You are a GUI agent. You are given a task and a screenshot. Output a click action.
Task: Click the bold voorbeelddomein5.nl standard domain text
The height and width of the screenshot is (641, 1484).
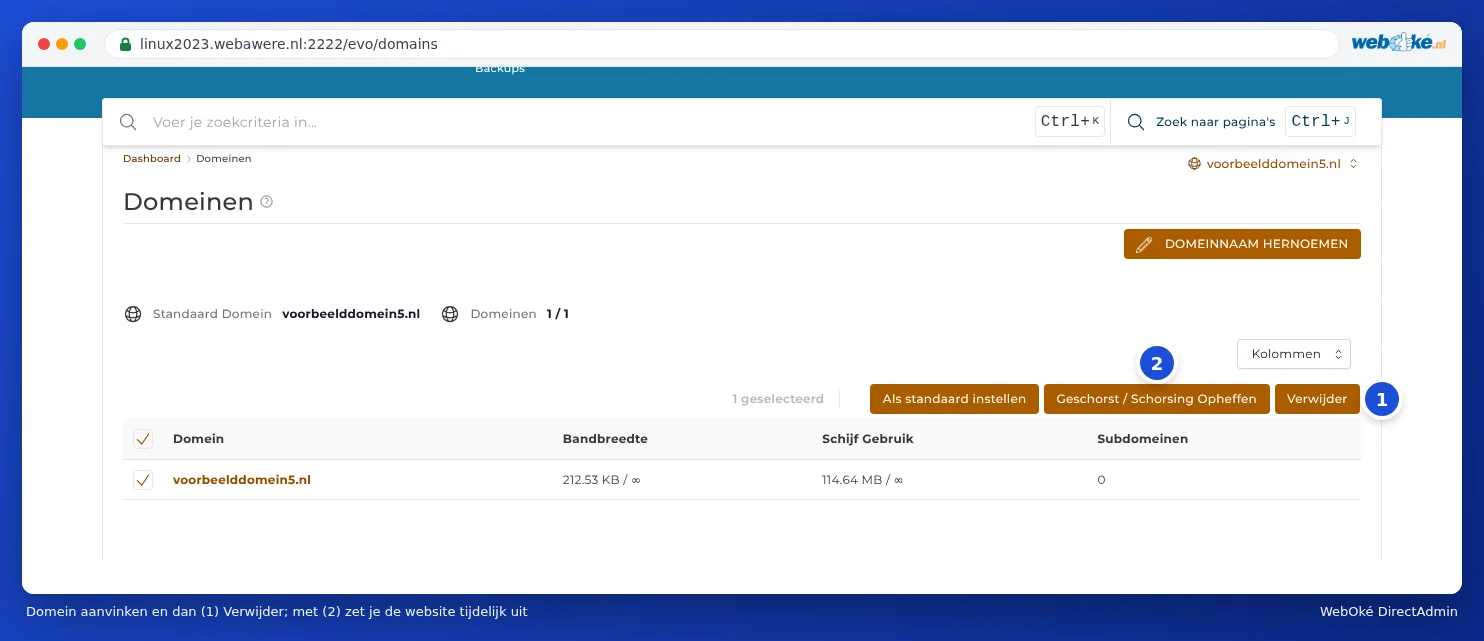point(351,314)
